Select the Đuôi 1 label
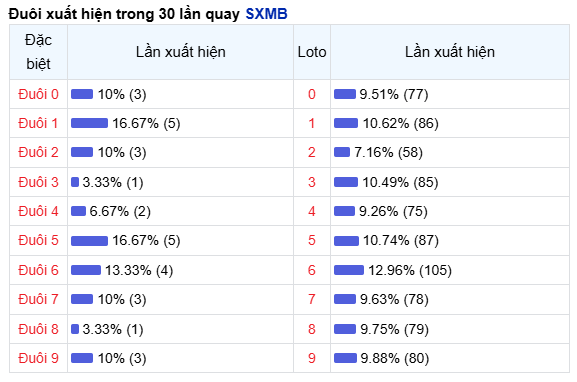 [38, 123]
